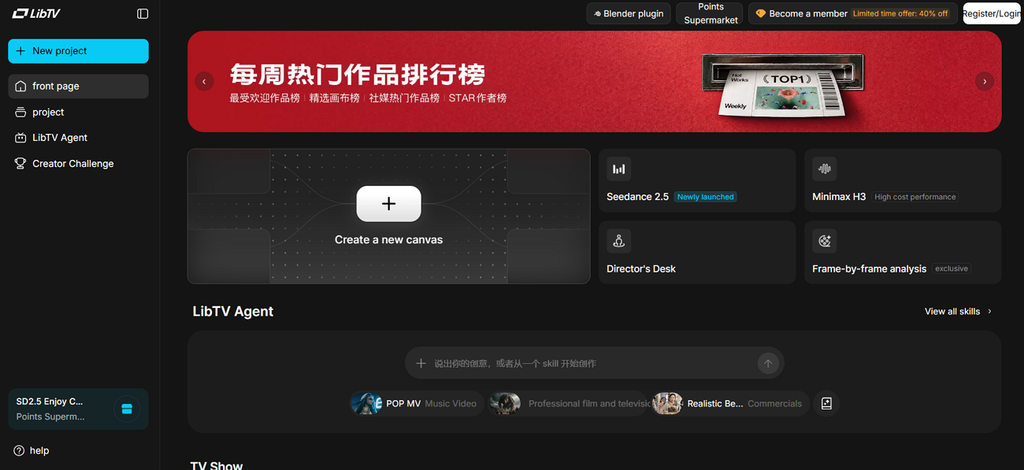
Task: Focus the LibTV Agent prompt input
Action: point(594,363)
